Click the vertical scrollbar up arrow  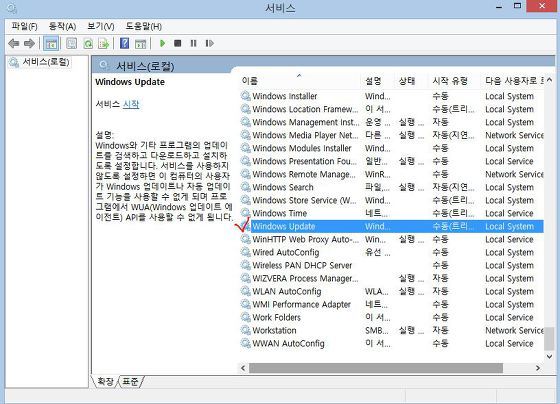tap(549, 80)
